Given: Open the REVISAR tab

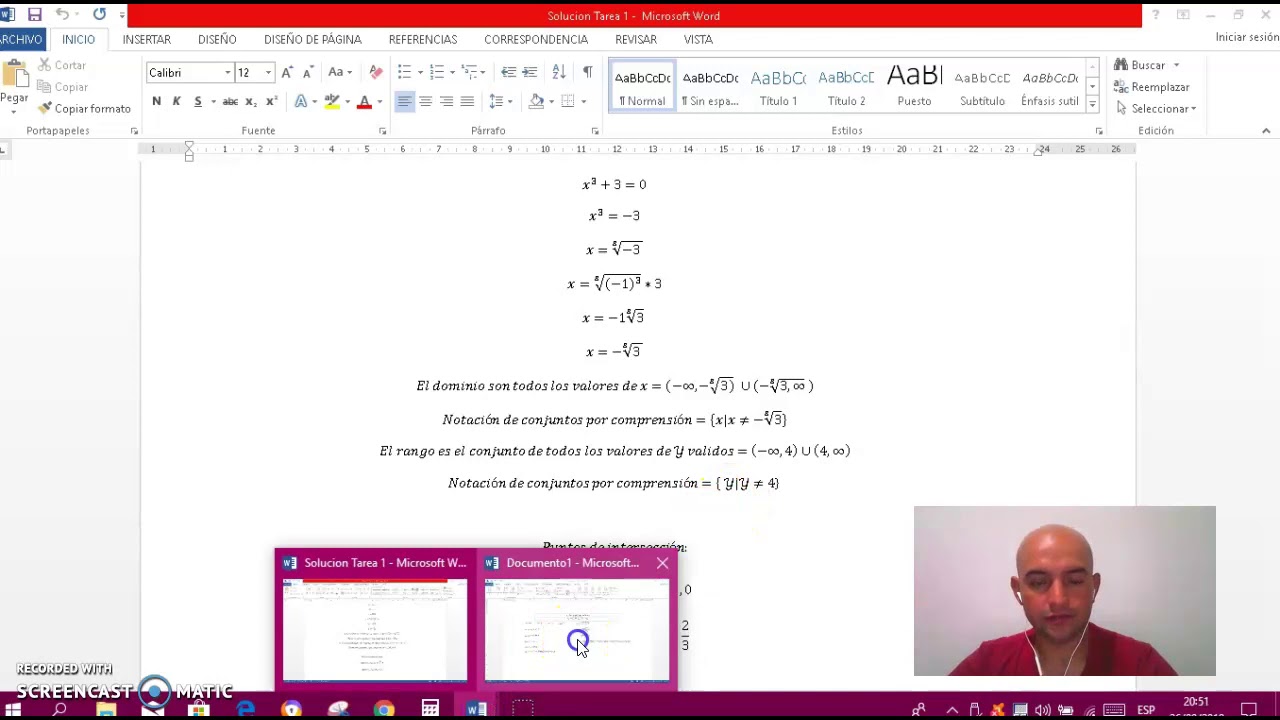Looking at the screenshot, I should tap(636, 39).
